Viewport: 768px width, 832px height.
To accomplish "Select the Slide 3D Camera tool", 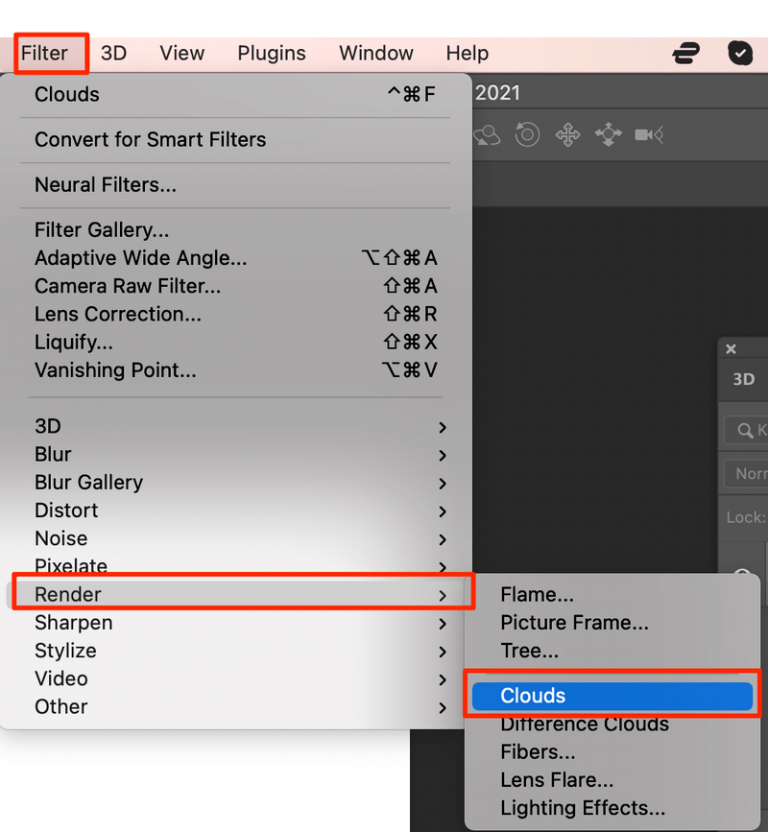I will point(607,134).
